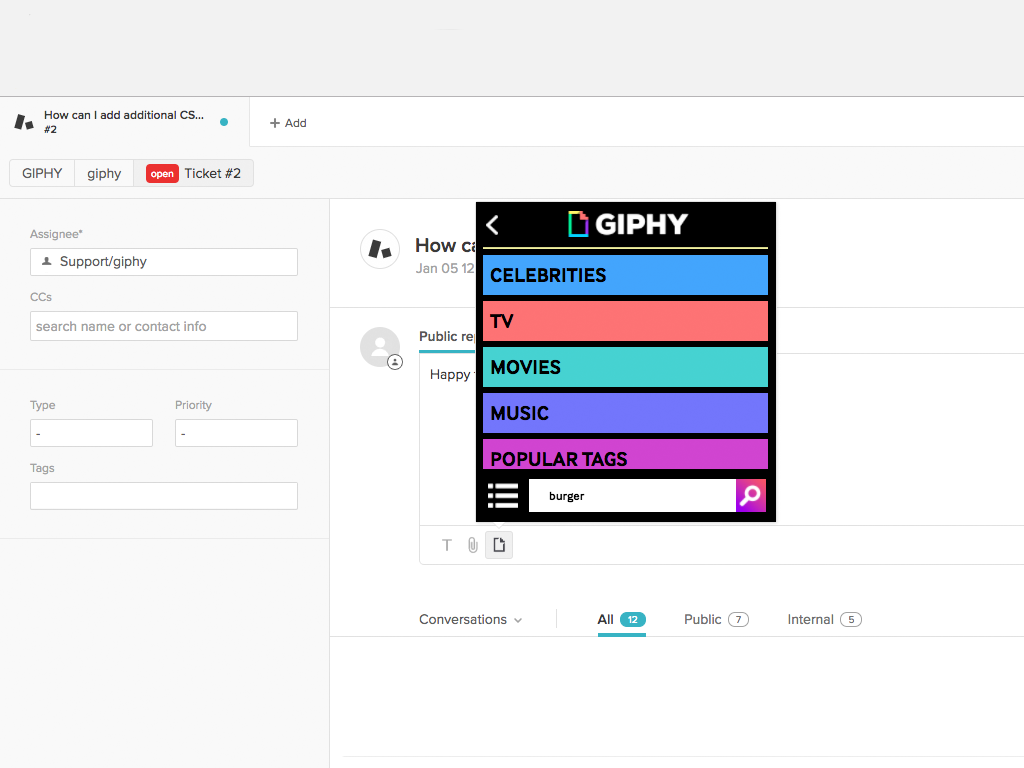
Task: Switch to the Public conversations tab
Action: (x=715, y=620)
